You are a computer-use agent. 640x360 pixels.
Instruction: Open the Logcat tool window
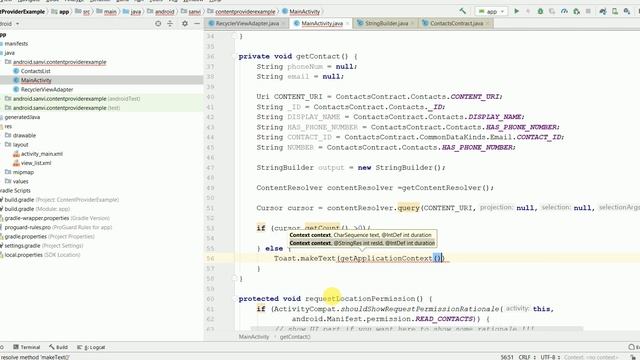(x=91, y=347)
